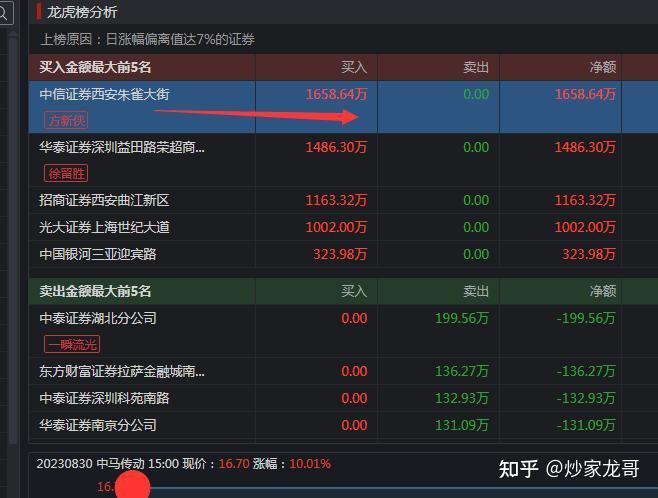Click the 卖出金额最大前5名 header

[x=95, y=291]
